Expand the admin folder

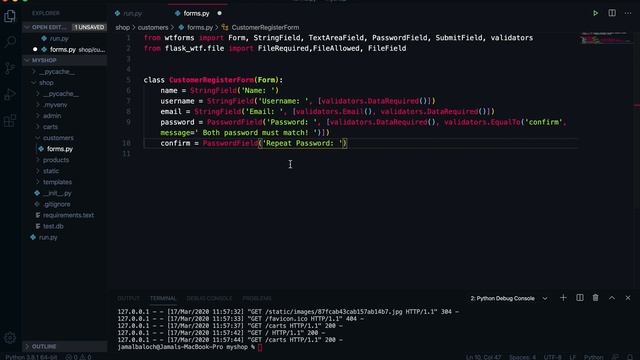tap(52, 116)
